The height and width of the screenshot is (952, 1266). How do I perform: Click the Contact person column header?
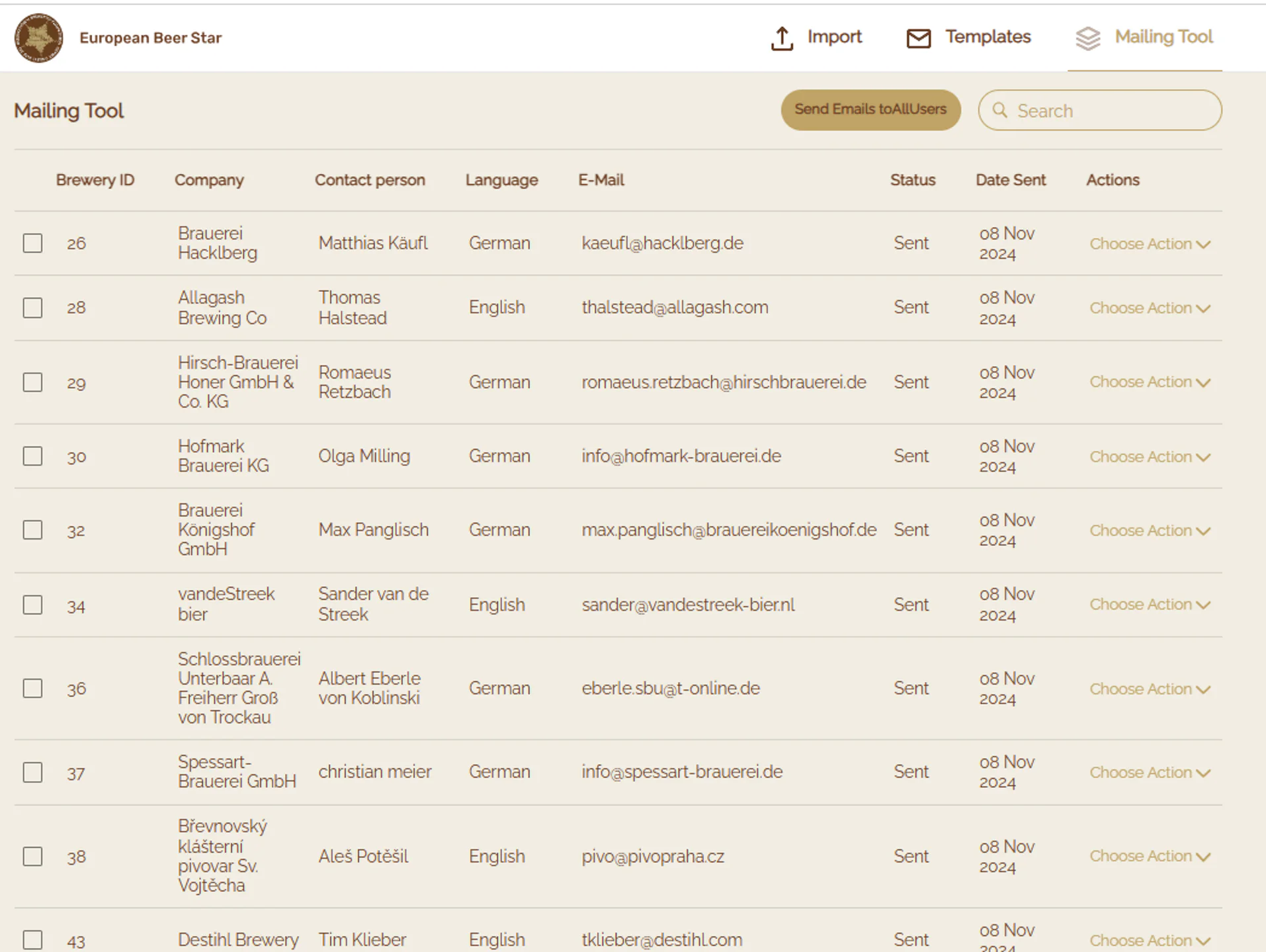[370, 180]
